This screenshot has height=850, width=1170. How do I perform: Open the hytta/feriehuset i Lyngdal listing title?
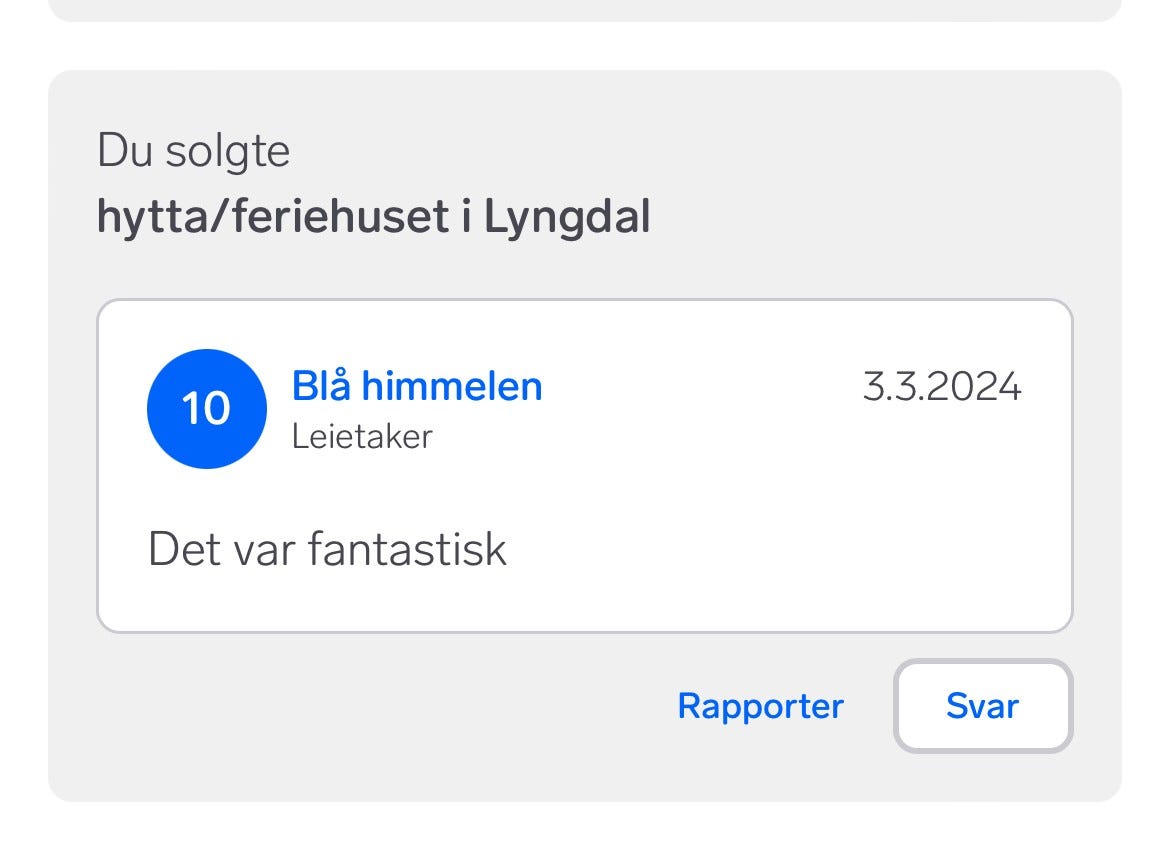(x=373, y=217)
